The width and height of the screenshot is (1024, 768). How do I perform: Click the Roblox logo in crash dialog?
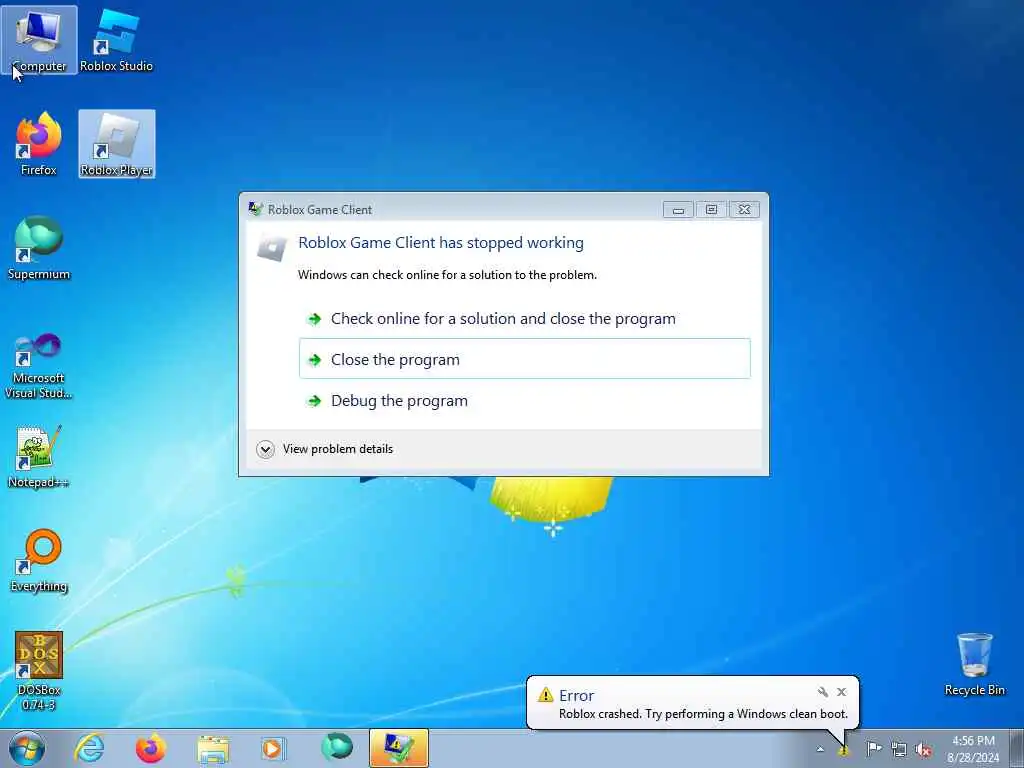click(272, 248)
